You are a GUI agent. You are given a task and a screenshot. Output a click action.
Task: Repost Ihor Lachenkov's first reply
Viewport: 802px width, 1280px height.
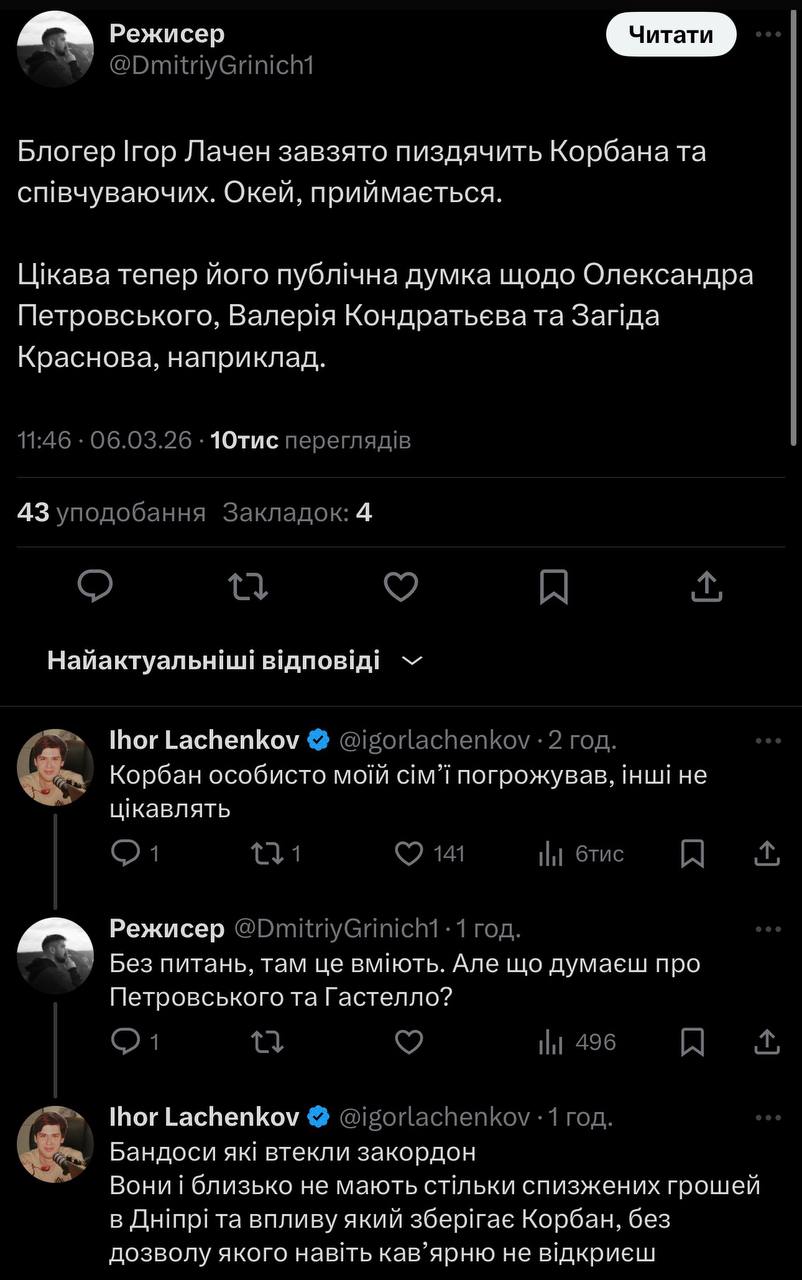coord(267,853)
